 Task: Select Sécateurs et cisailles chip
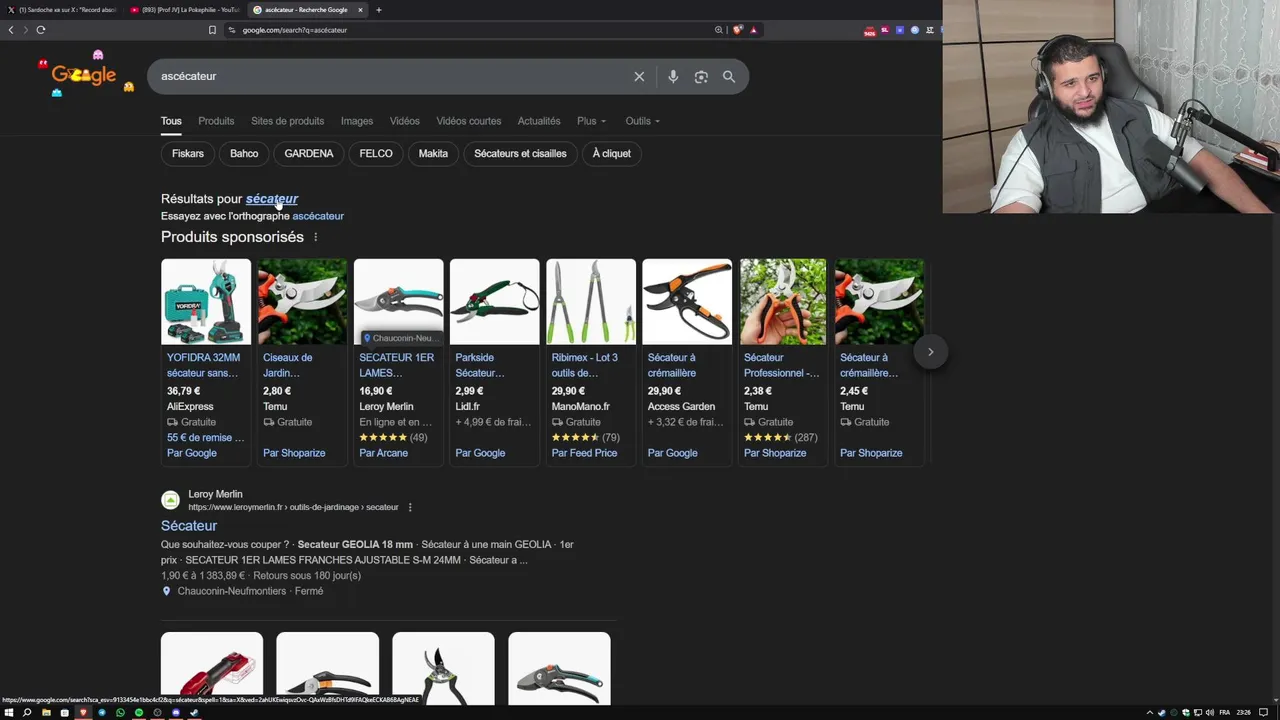(x=520, y=154)
